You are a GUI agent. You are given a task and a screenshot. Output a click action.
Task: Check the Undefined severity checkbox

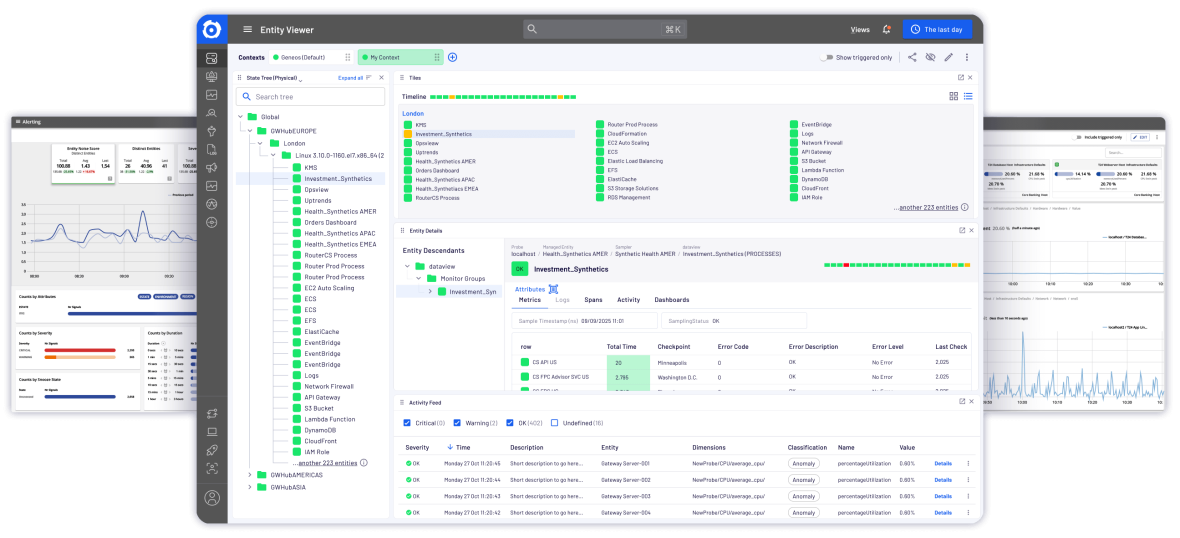(555, 423)
